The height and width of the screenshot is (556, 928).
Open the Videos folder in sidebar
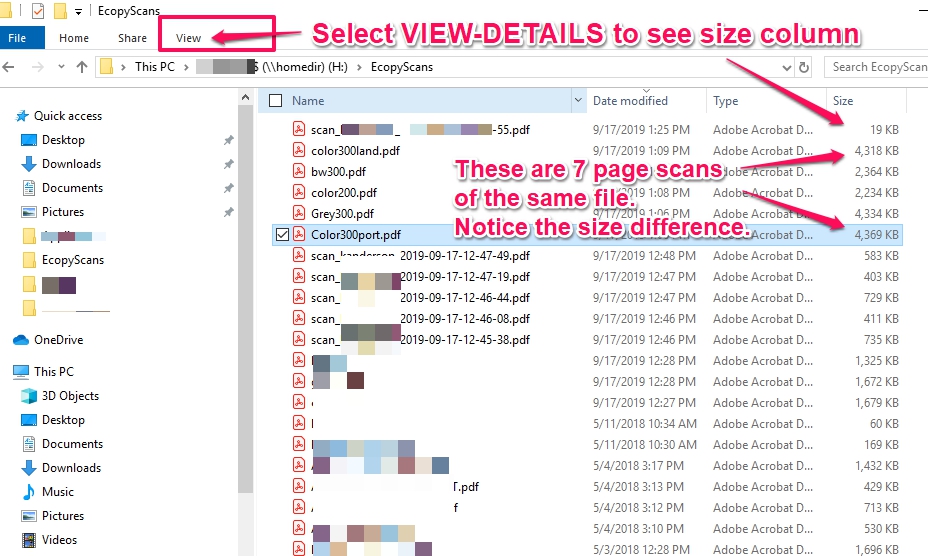click(x=59, y=540)
